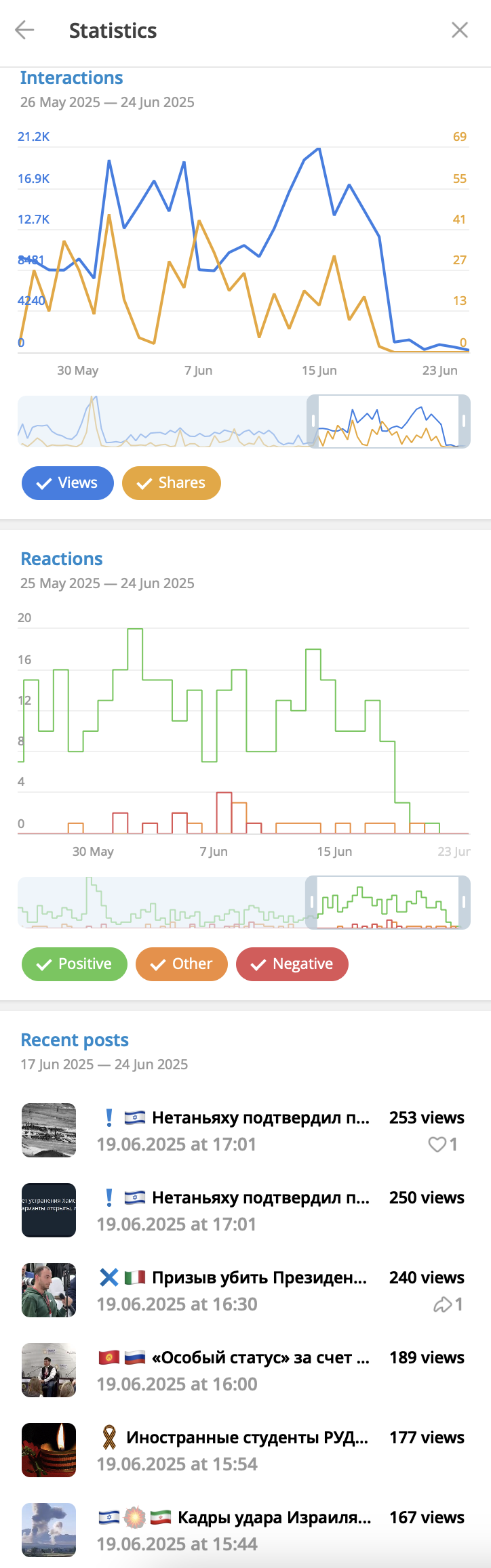This screenshot has width=491, height=1568.
Task: Click the Reactions range slider left handle
Action: pyautogui.click(x=312, y=902)
